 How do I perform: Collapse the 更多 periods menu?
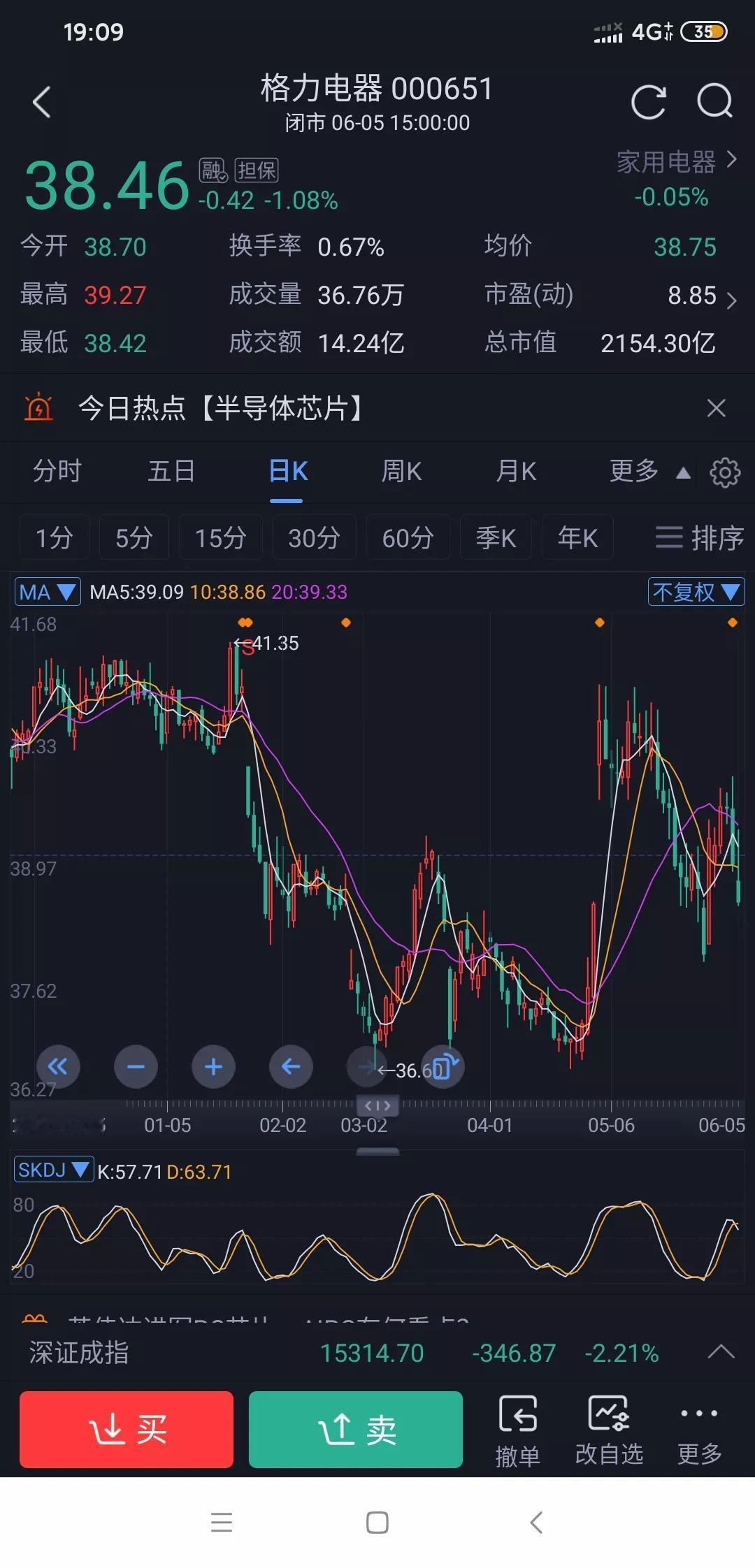pos(650,472)
